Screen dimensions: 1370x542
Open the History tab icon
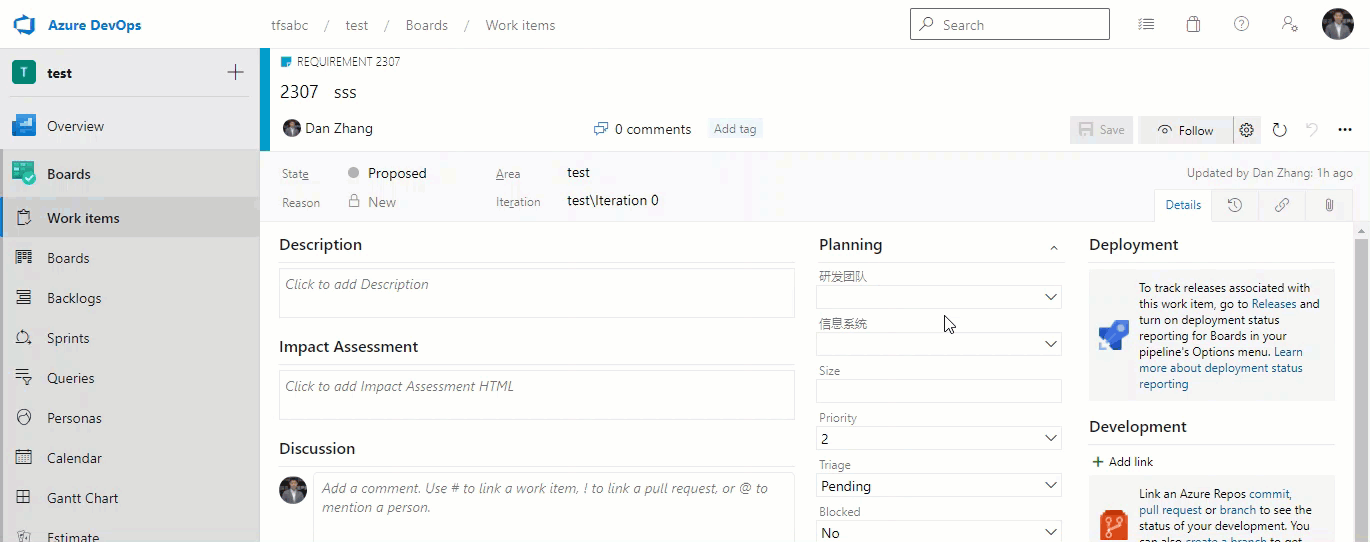(1235, 205)
